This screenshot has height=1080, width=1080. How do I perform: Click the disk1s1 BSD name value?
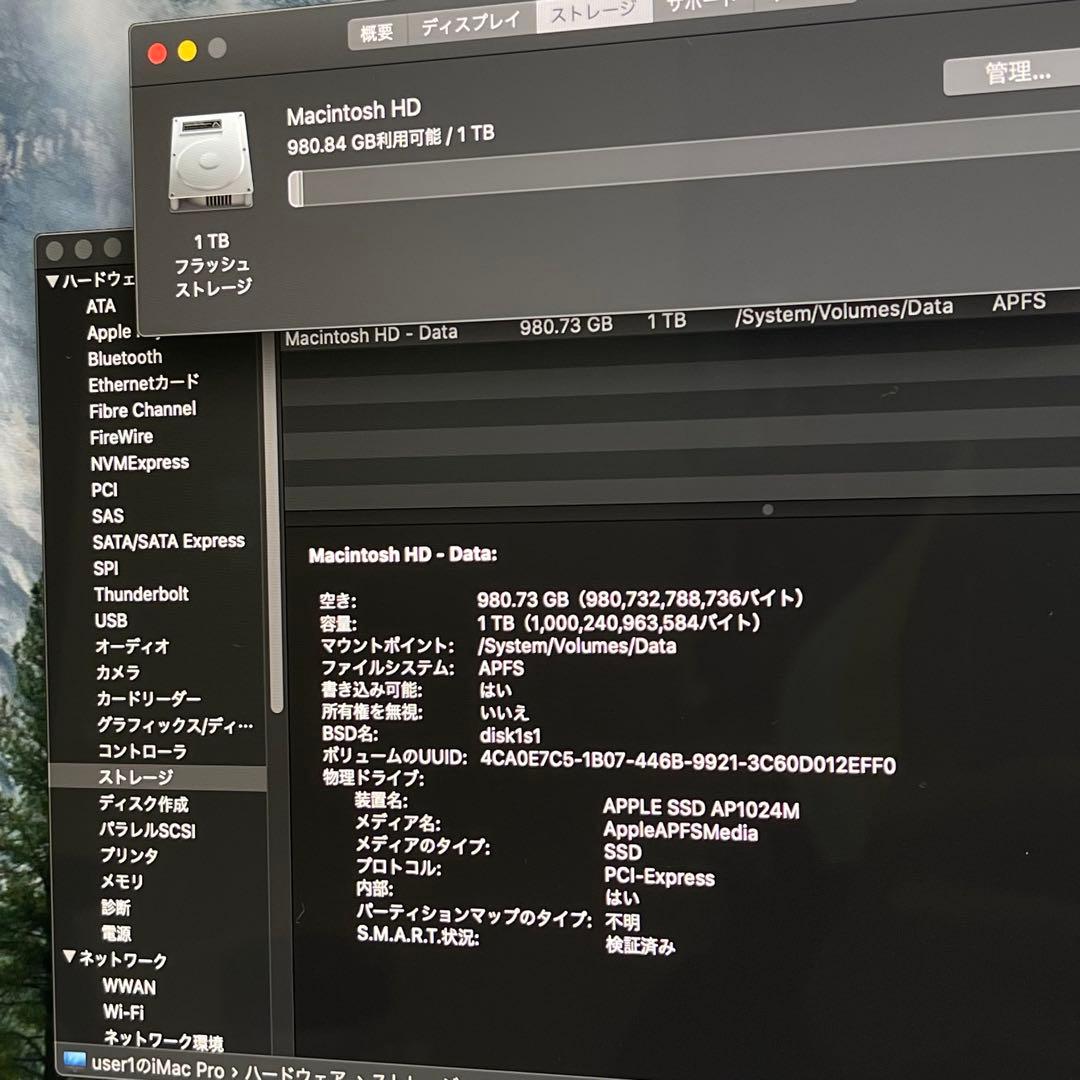[510, 736]
